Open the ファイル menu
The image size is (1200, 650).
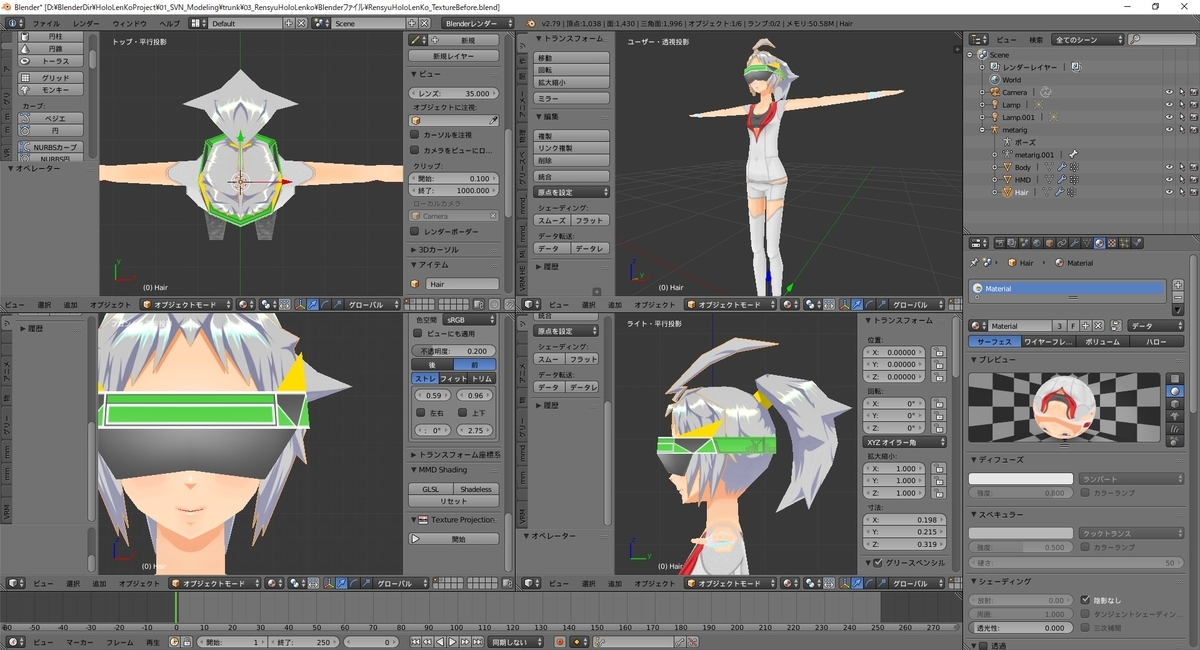coord(46,23)
